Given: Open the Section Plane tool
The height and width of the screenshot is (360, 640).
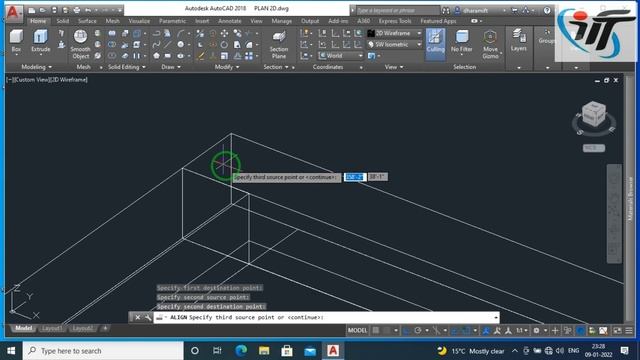Looking at the screenshot, I should 279,44.
